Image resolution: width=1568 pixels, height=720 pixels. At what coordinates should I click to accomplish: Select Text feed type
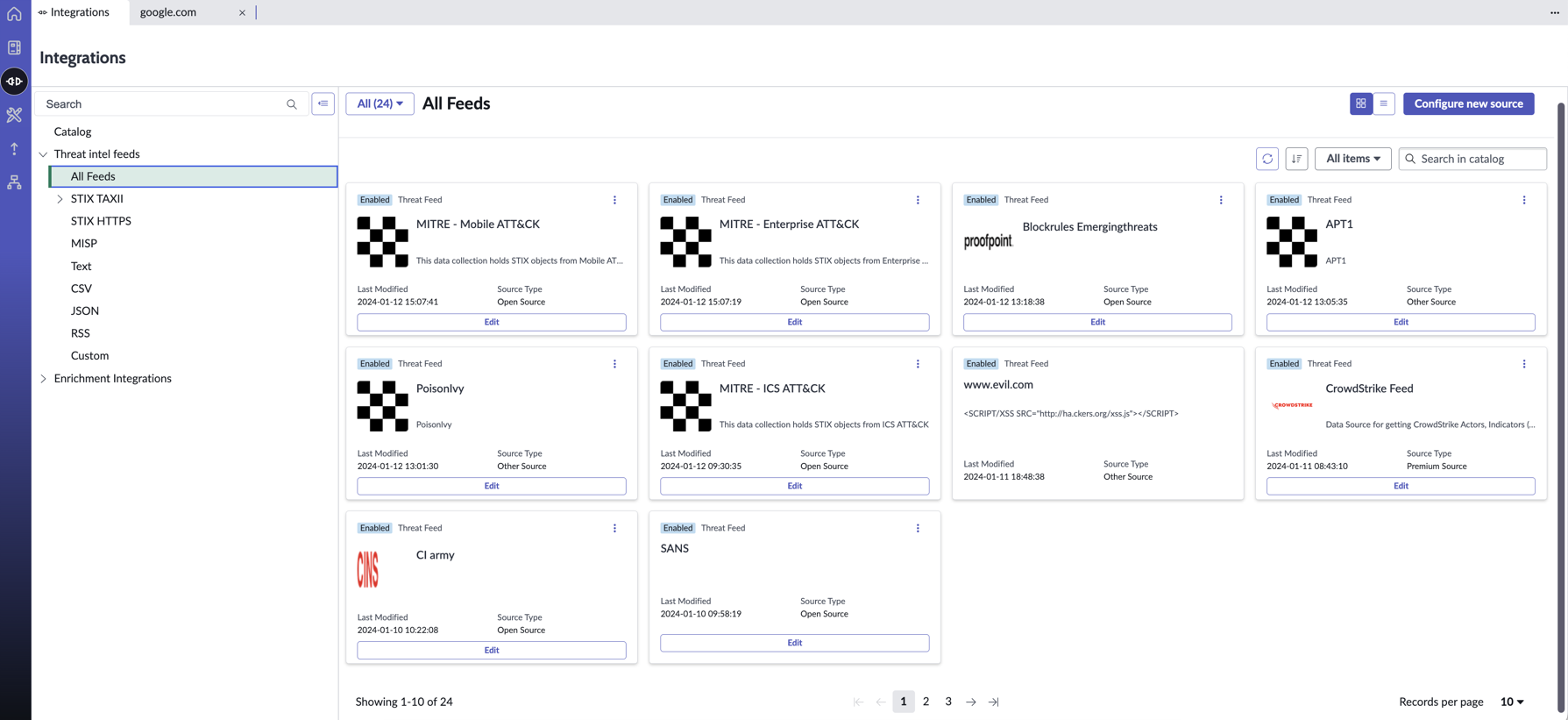(81, 266)
